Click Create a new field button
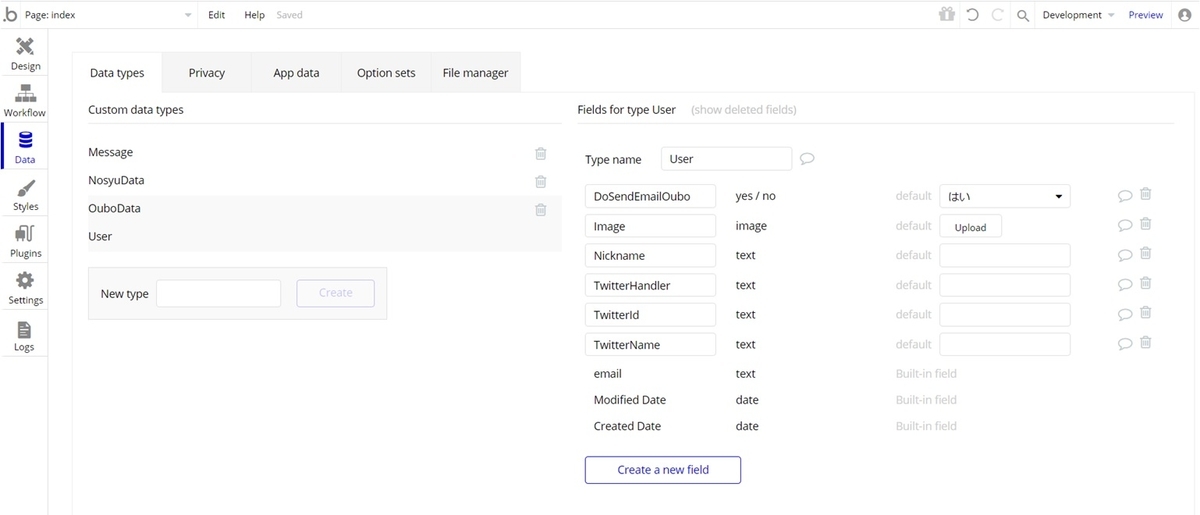Image resolution: width=1200 pixels, height=515 pixels. [662, 470]
